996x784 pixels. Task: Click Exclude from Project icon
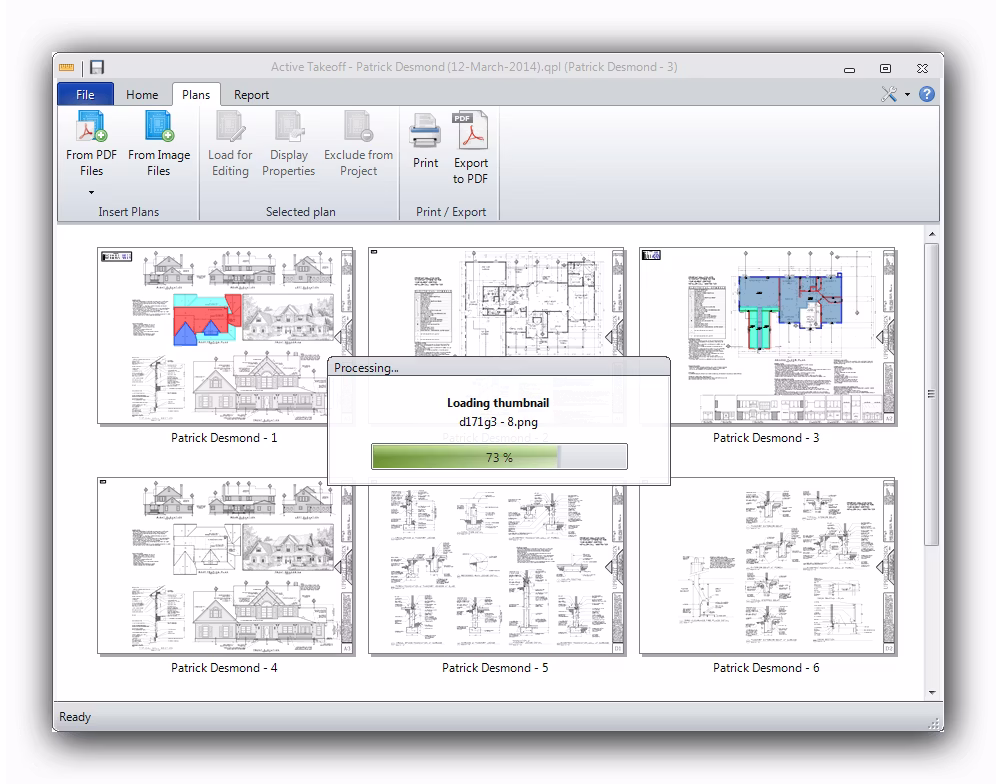(358, 128)
